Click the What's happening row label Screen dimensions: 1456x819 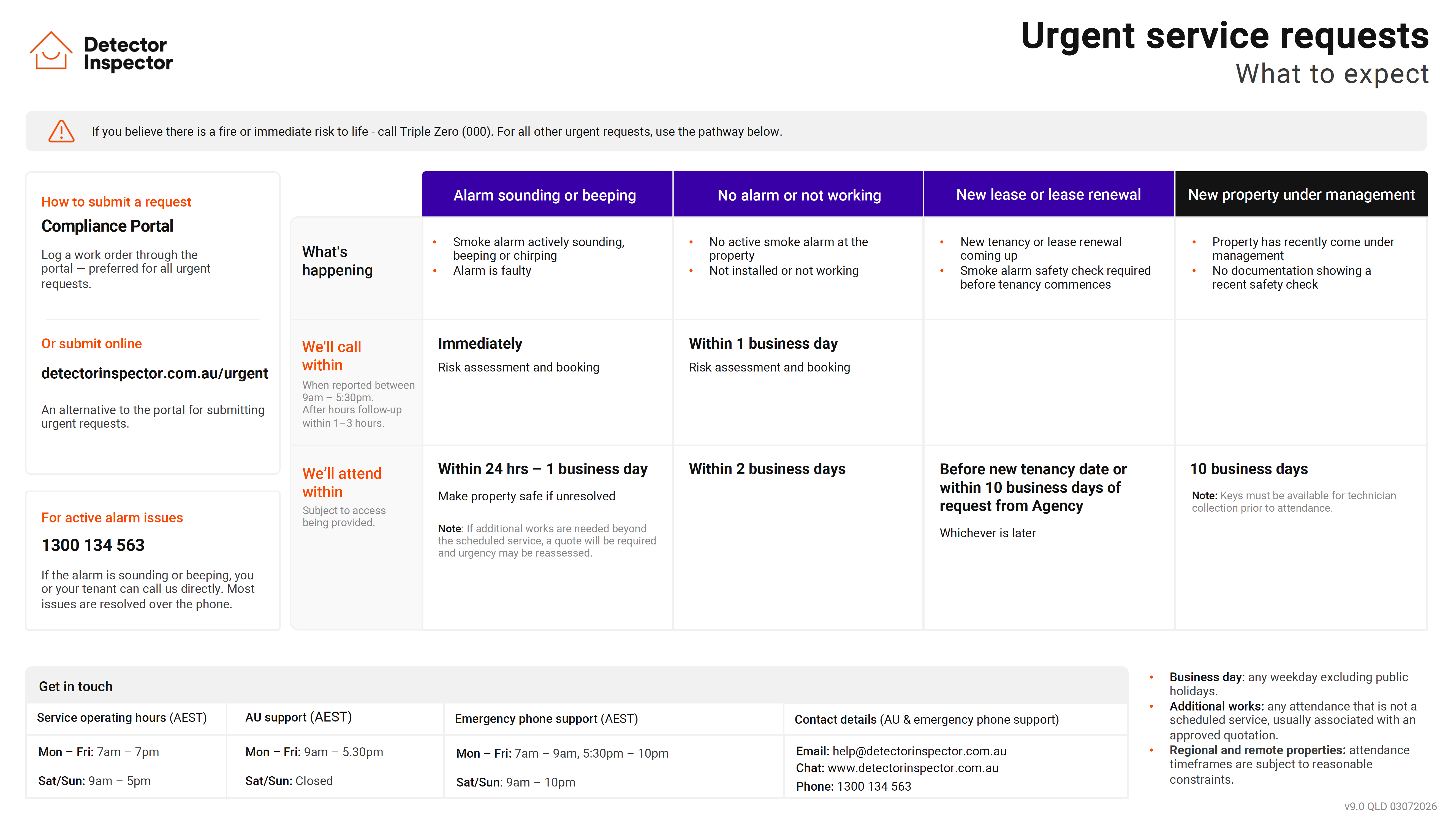click(x=338, y=261)
